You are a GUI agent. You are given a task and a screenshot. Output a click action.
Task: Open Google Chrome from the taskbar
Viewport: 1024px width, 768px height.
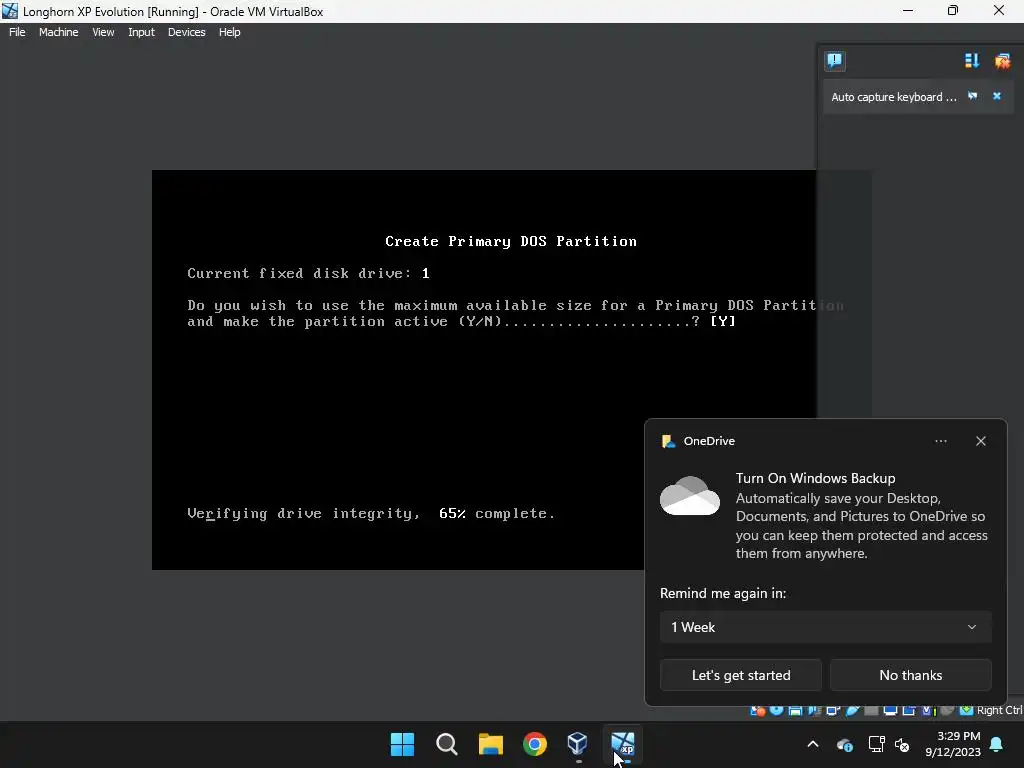point(534,744)
